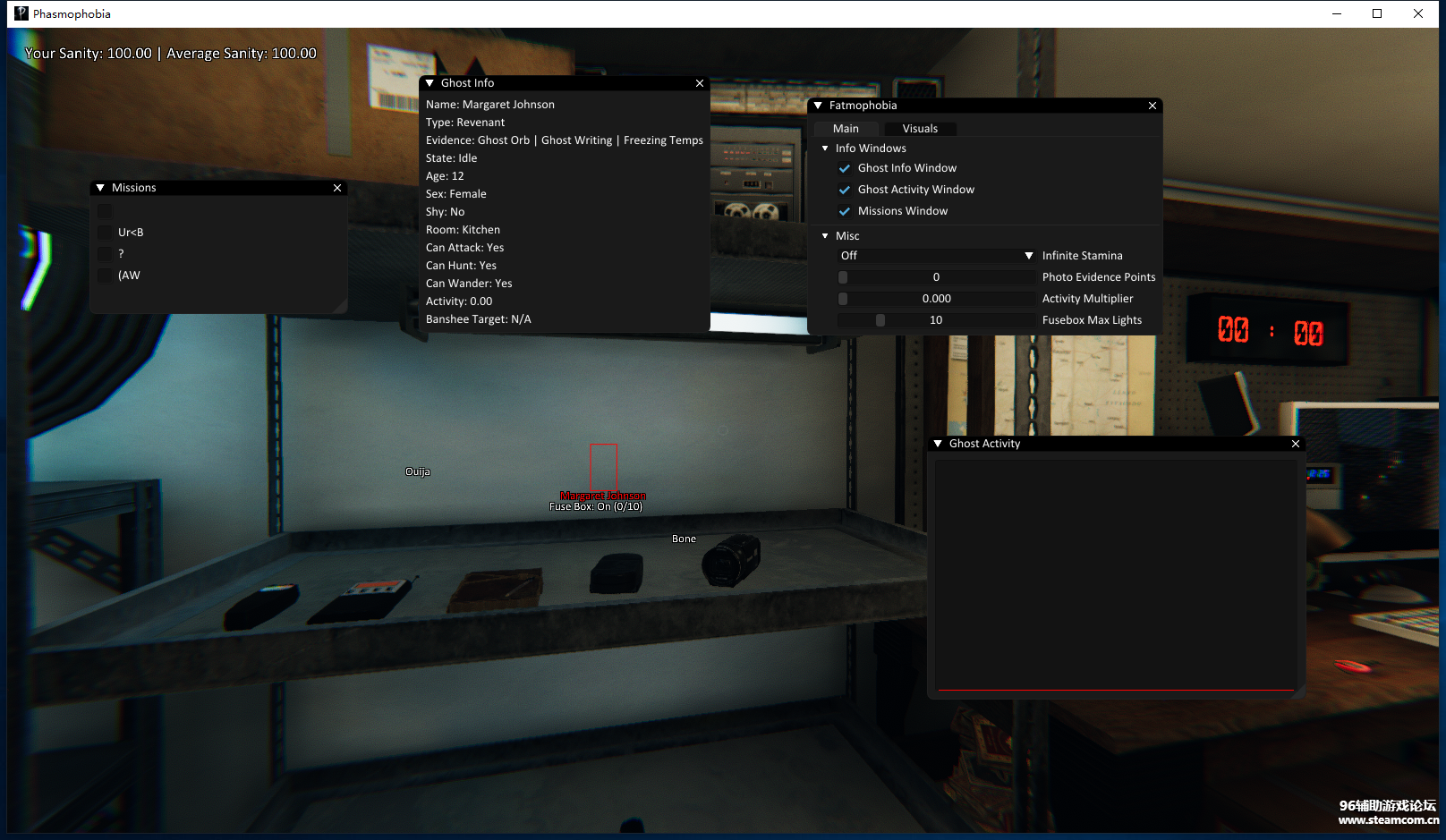The height and width of the screenshot is (840, 1446).
Task: Click the Fusebox Max Lights slider
Action: [936, 320]
